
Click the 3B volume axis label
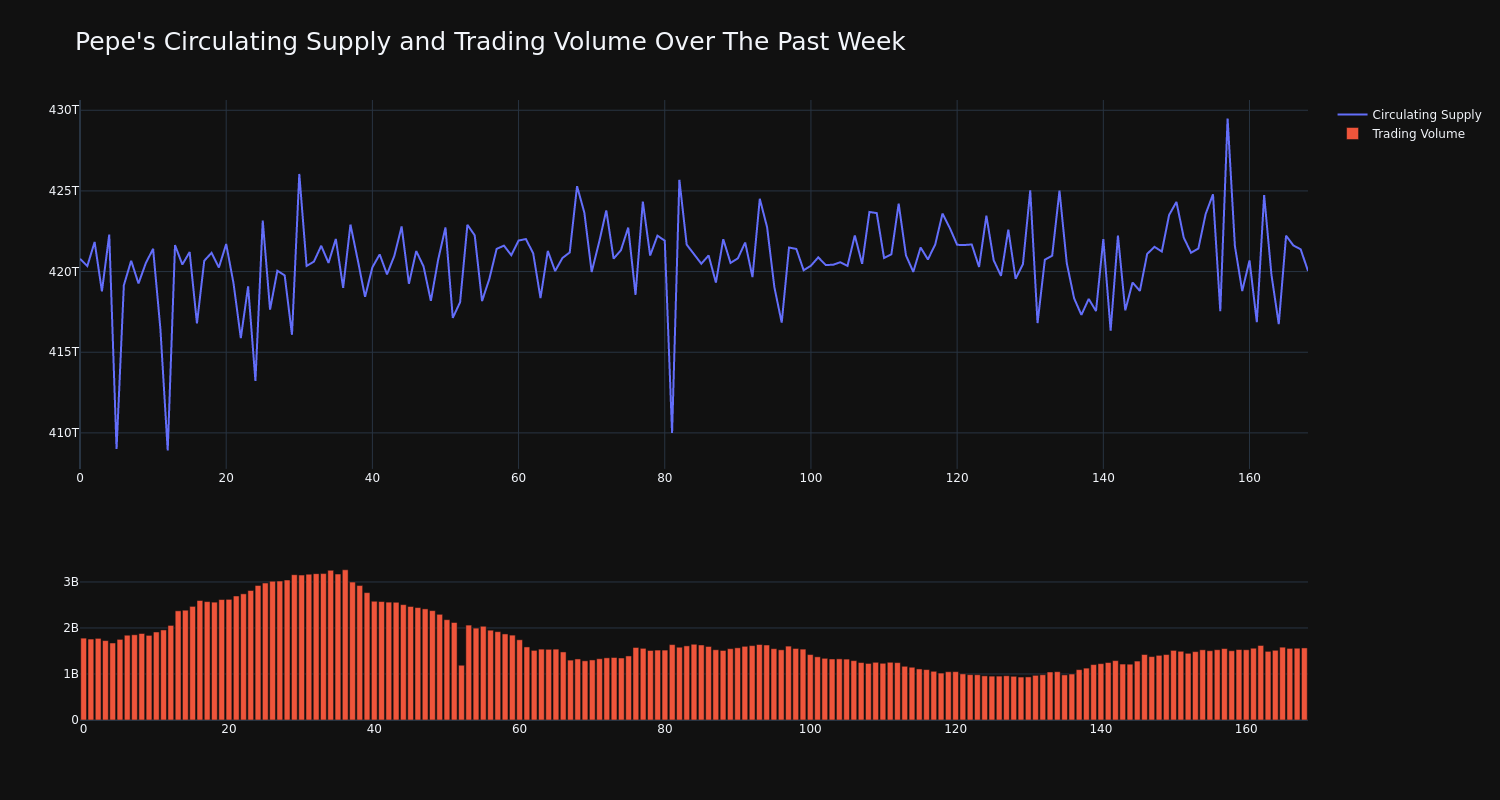(x=70, y=582)
